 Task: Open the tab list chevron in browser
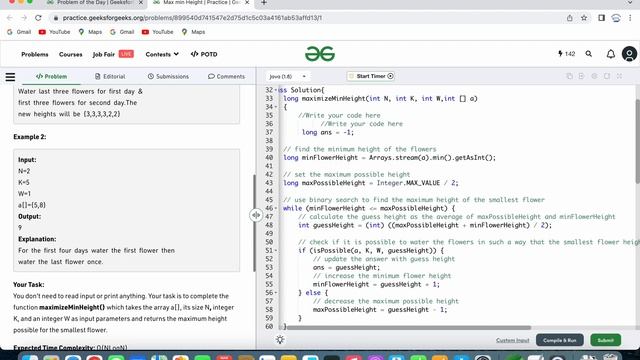[x=631, y=3]
